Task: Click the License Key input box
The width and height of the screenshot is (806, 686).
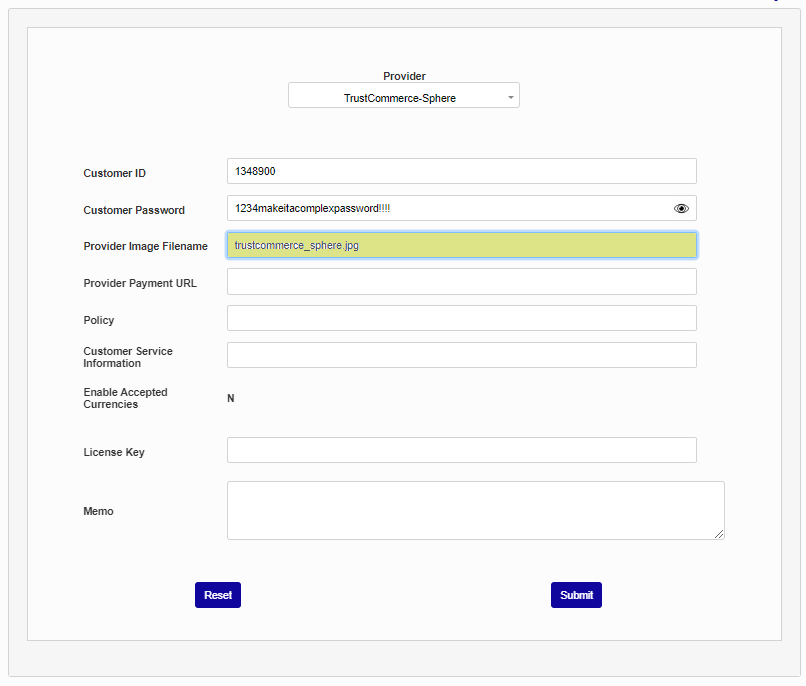Action: [461, 450]
